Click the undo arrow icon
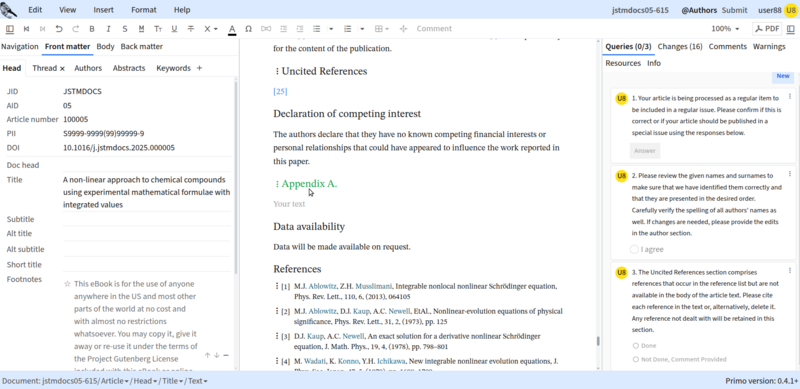800x389 pixels. 59,29
